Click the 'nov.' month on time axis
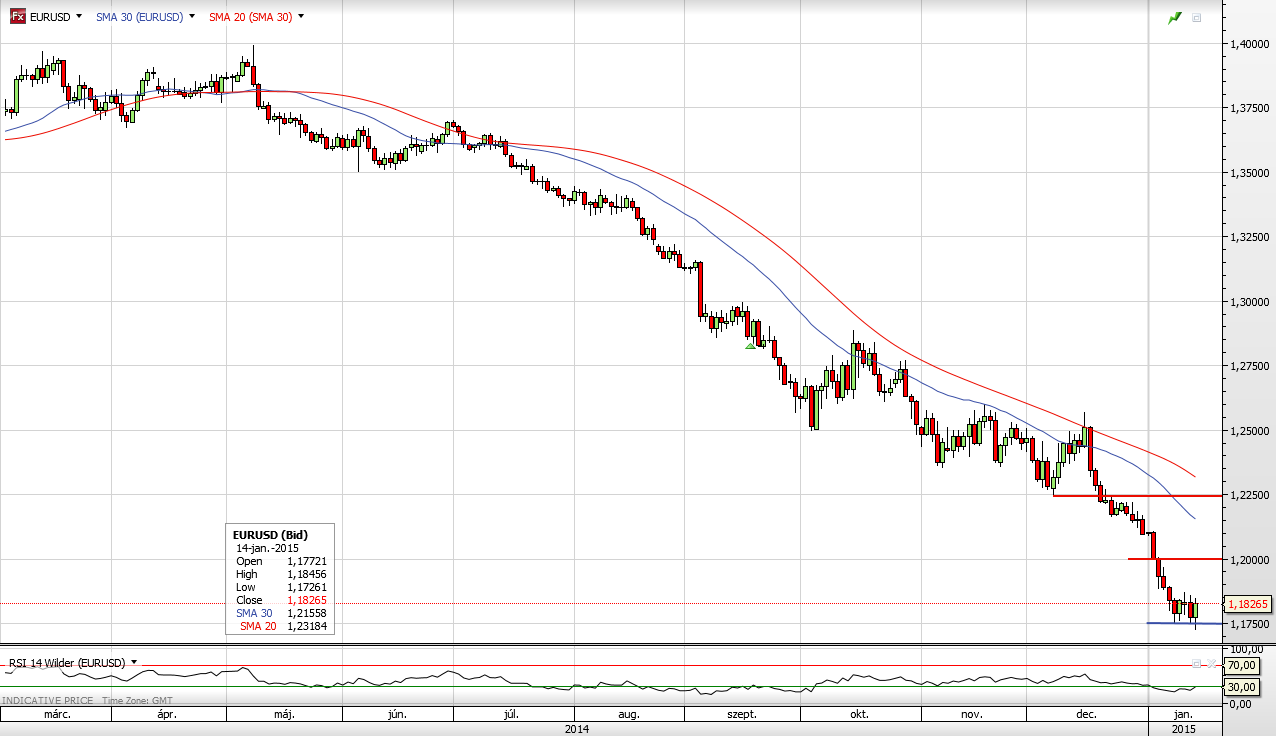 (971, 715)
